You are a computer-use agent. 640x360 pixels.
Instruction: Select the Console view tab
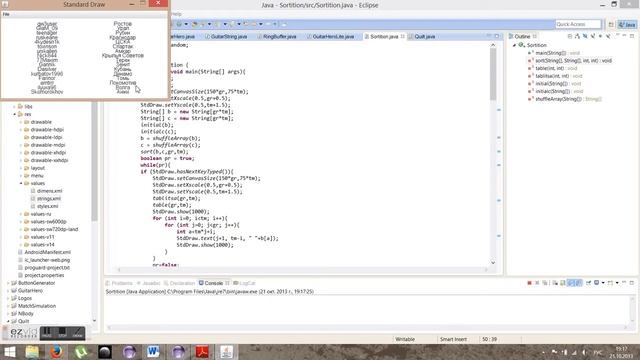pos(211,283)
